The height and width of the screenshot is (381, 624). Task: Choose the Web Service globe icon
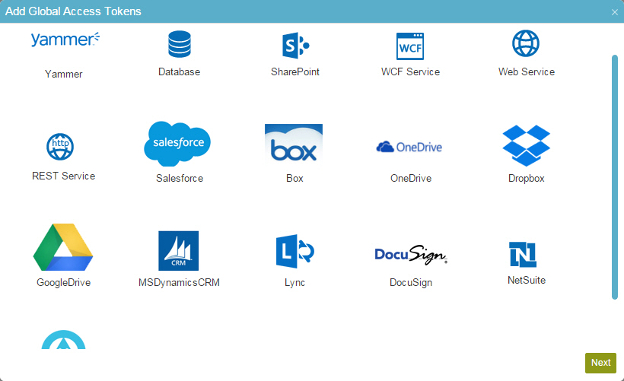tap(526, 43)
